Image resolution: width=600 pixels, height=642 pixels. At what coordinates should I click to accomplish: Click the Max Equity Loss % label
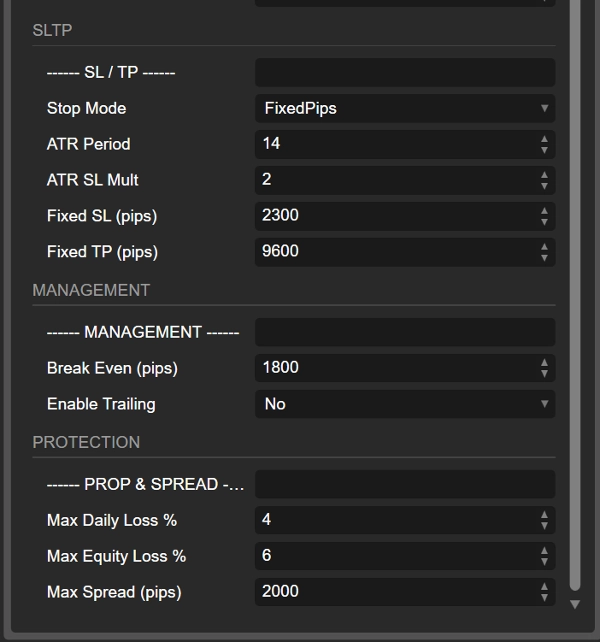(x=116, y=556)
